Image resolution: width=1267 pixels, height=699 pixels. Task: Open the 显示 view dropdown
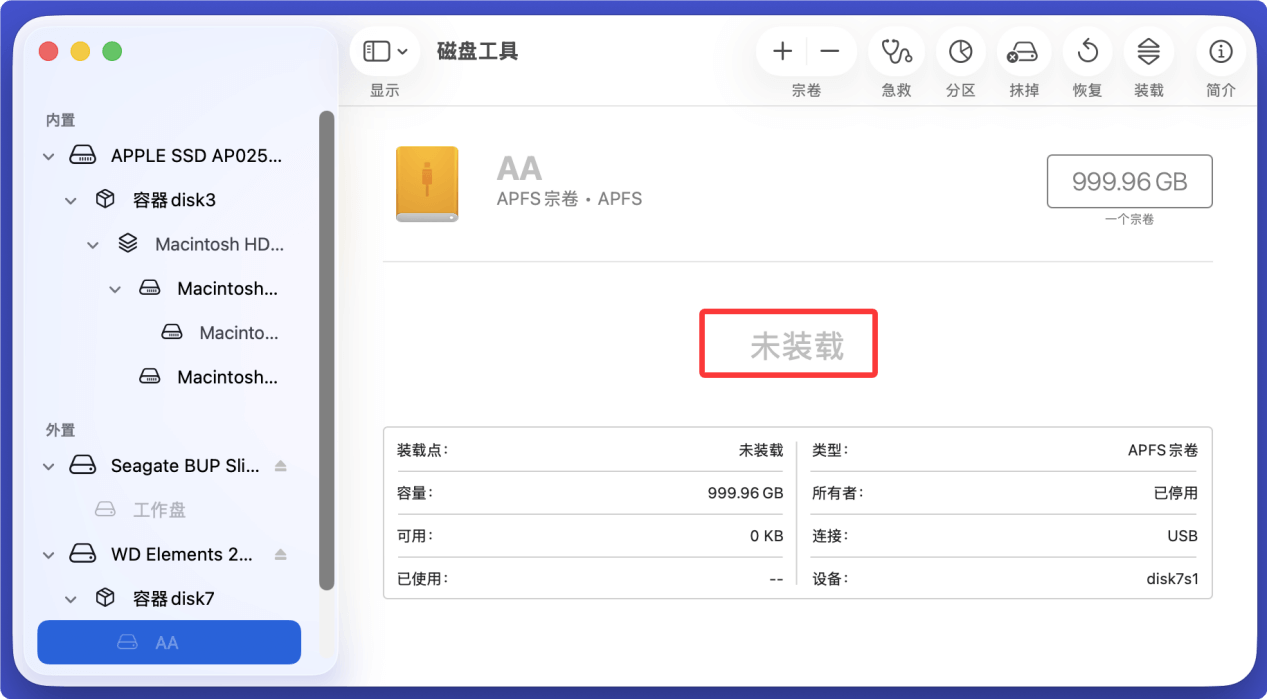[384, 50]
